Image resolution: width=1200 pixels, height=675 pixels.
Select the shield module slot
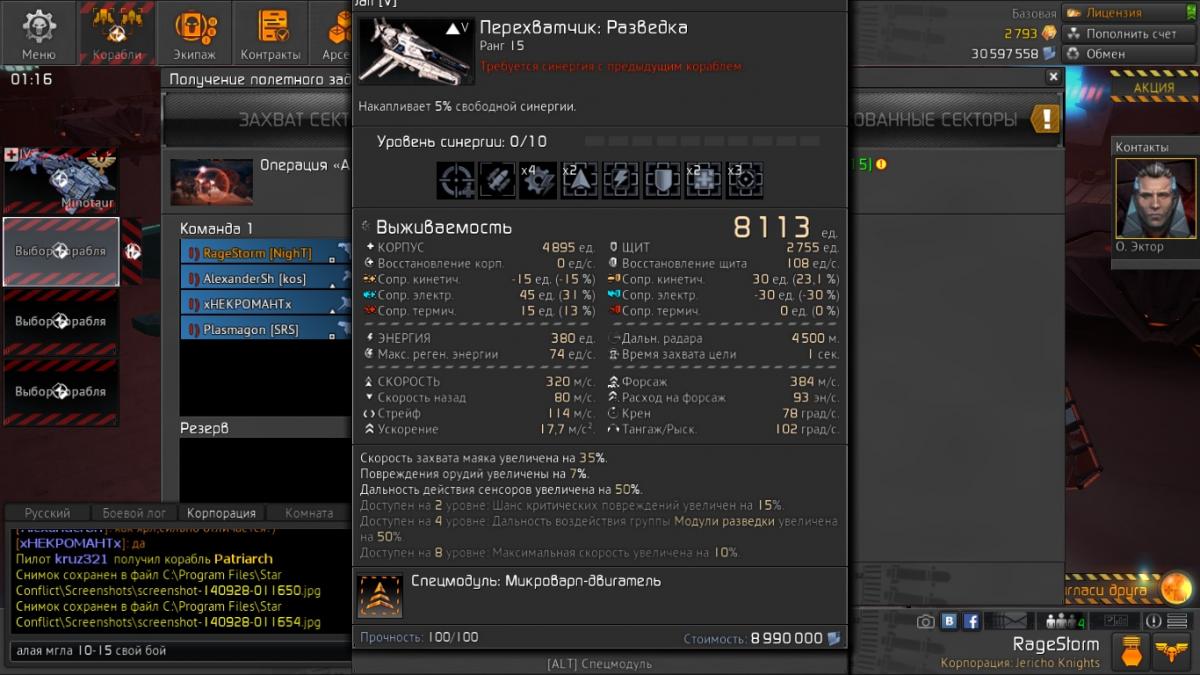[661, 180]
